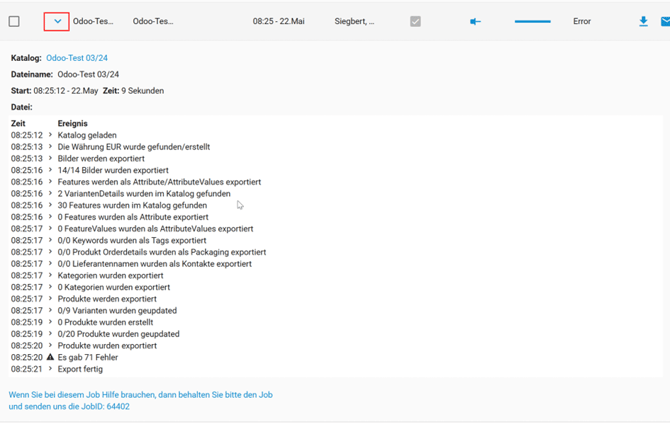Click the "Siegbert, ..." user cell in the job row
Image resolution: width=670 pixels, height=427 pixels.
click(354, 21)
